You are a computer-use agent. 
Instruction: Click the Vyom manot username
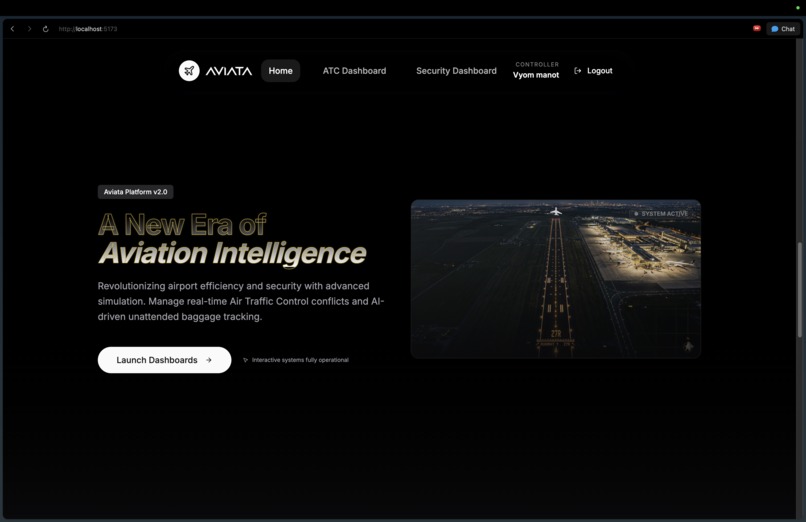[x=536, y=75]
